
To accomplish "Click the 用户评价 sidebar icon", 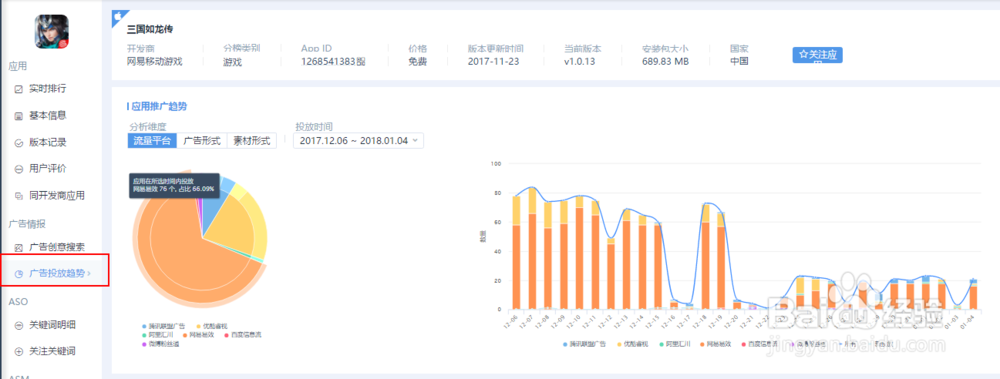I will [18, 169].
